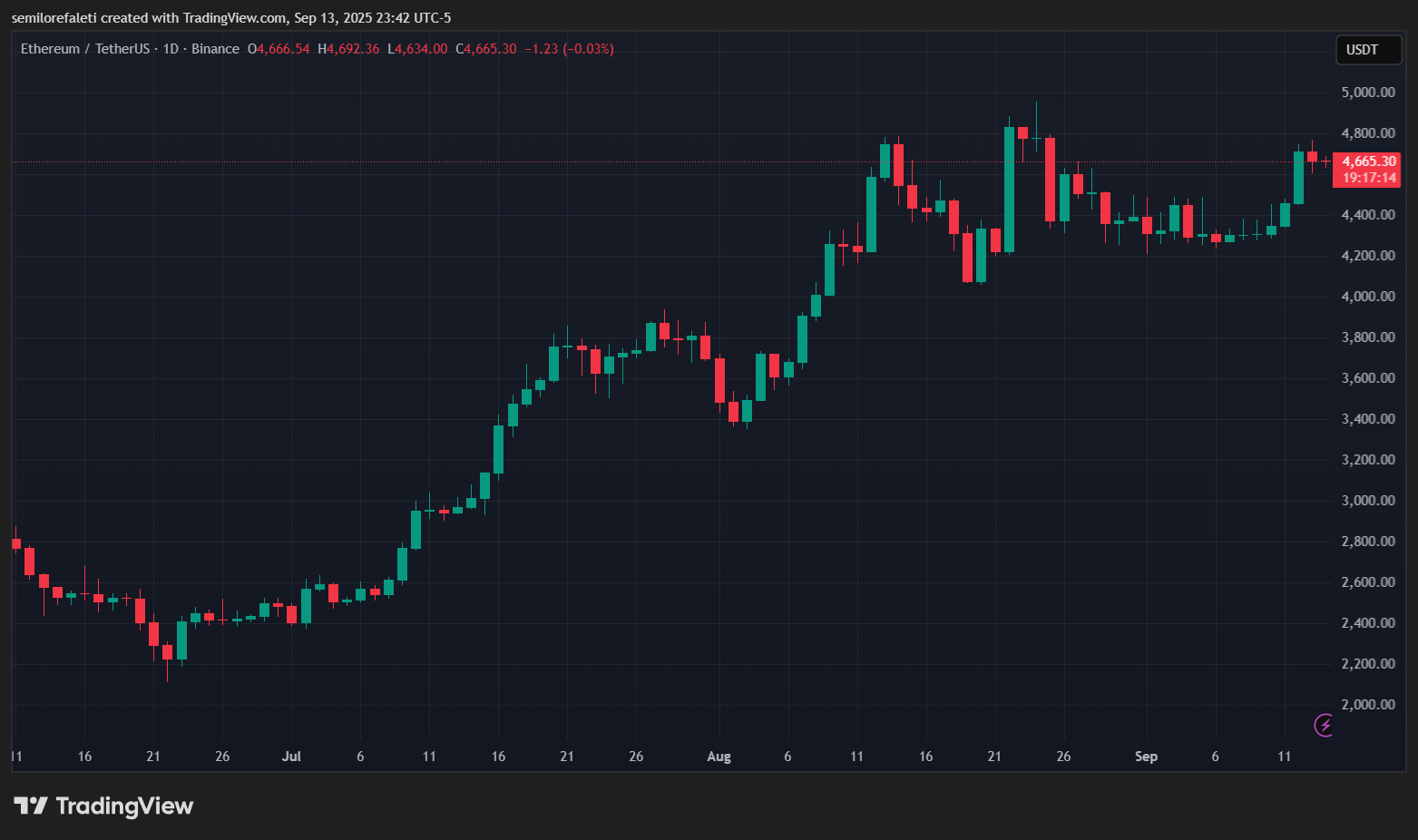Click the Binance exchange name in the legend
Viewport: 1418px width, 840px height.
click(x=215, y=48)
